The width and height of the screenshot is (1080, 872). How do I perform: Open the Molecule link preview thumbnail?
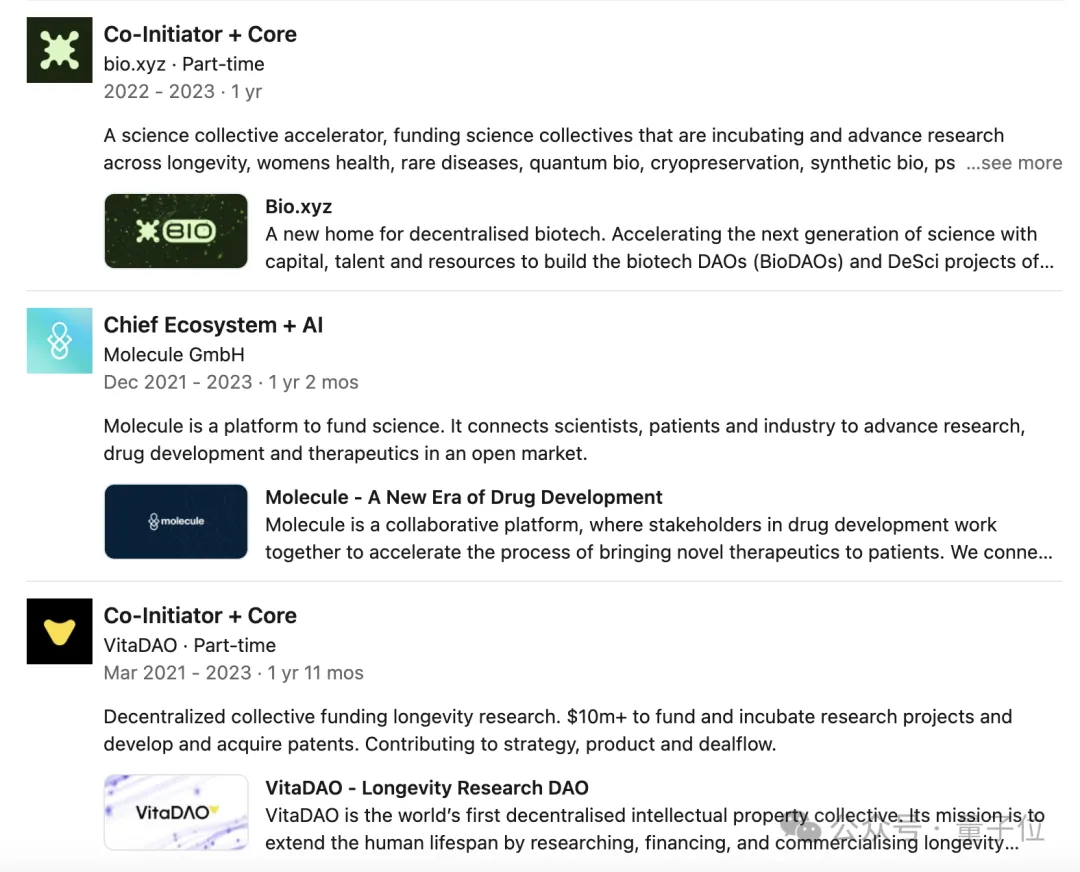coord(176,521)
